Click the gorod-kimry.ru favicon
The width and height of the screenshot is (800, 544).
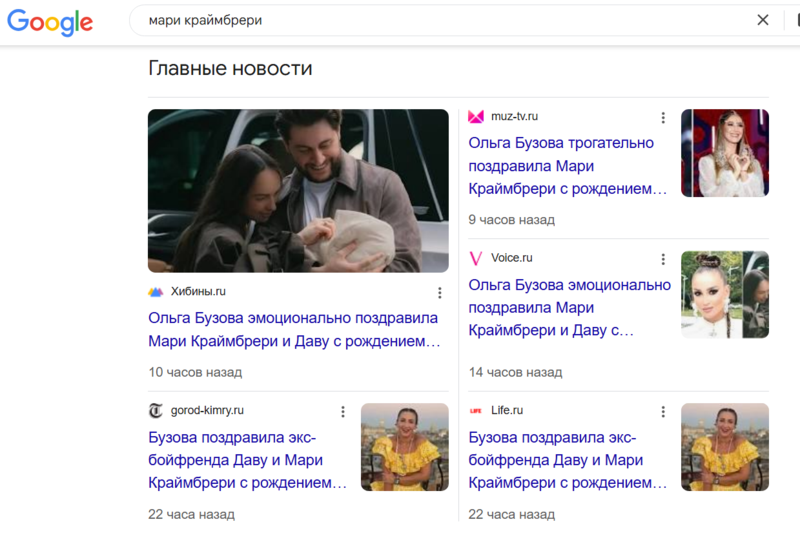(155, 410)
